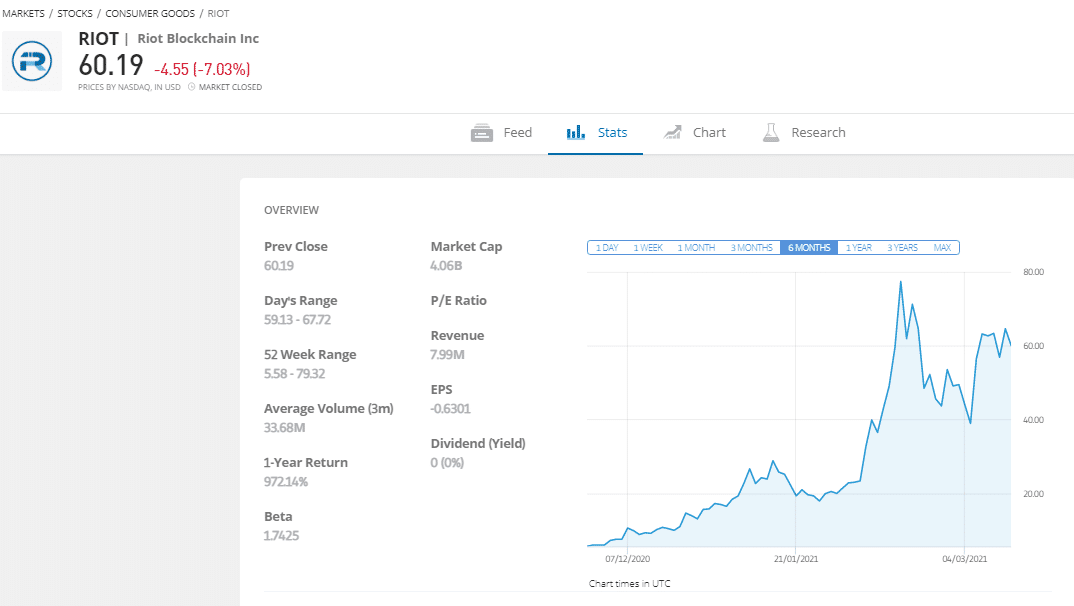Click the Research flask icon
The height and width of the screenshot is (606, 1074).
[x=771, y=132]
